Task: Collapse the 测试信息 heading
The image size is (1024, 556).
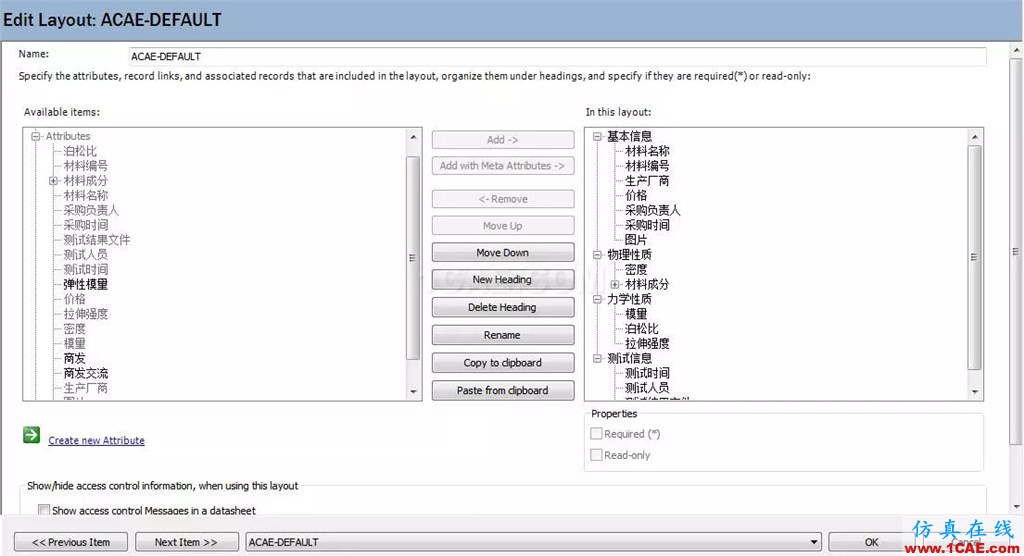Action: (597, 358)
